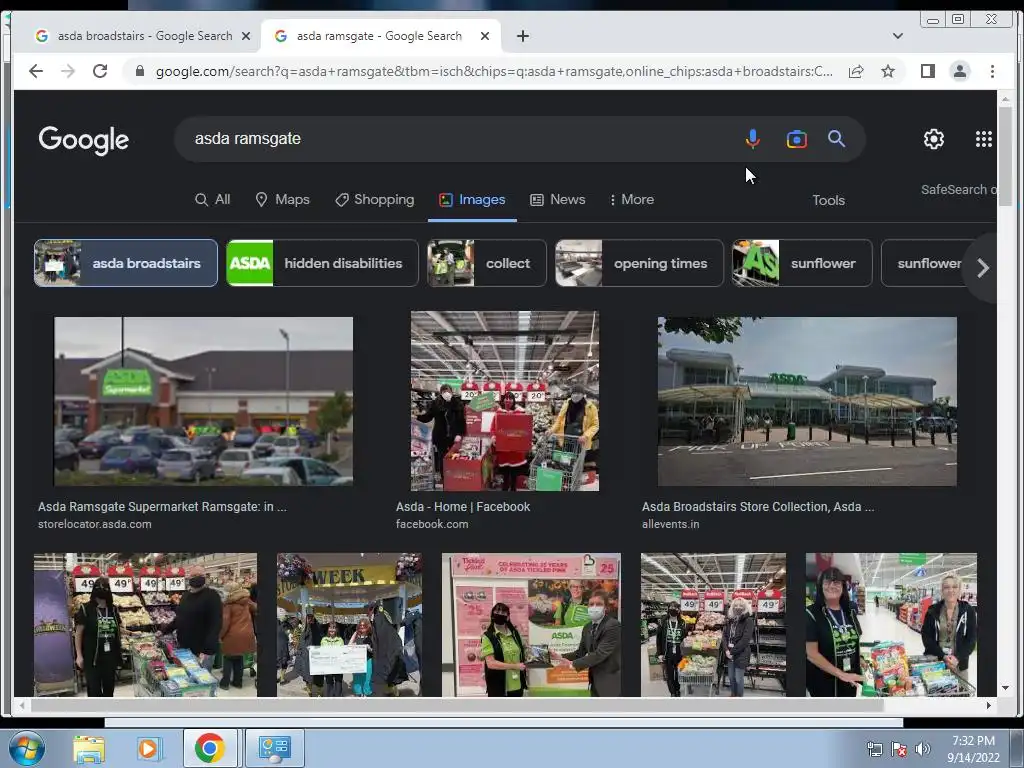The height and width of the screenshot is (768, 1024).
Task: Select the Images tab
Action: tap(472, 199)
